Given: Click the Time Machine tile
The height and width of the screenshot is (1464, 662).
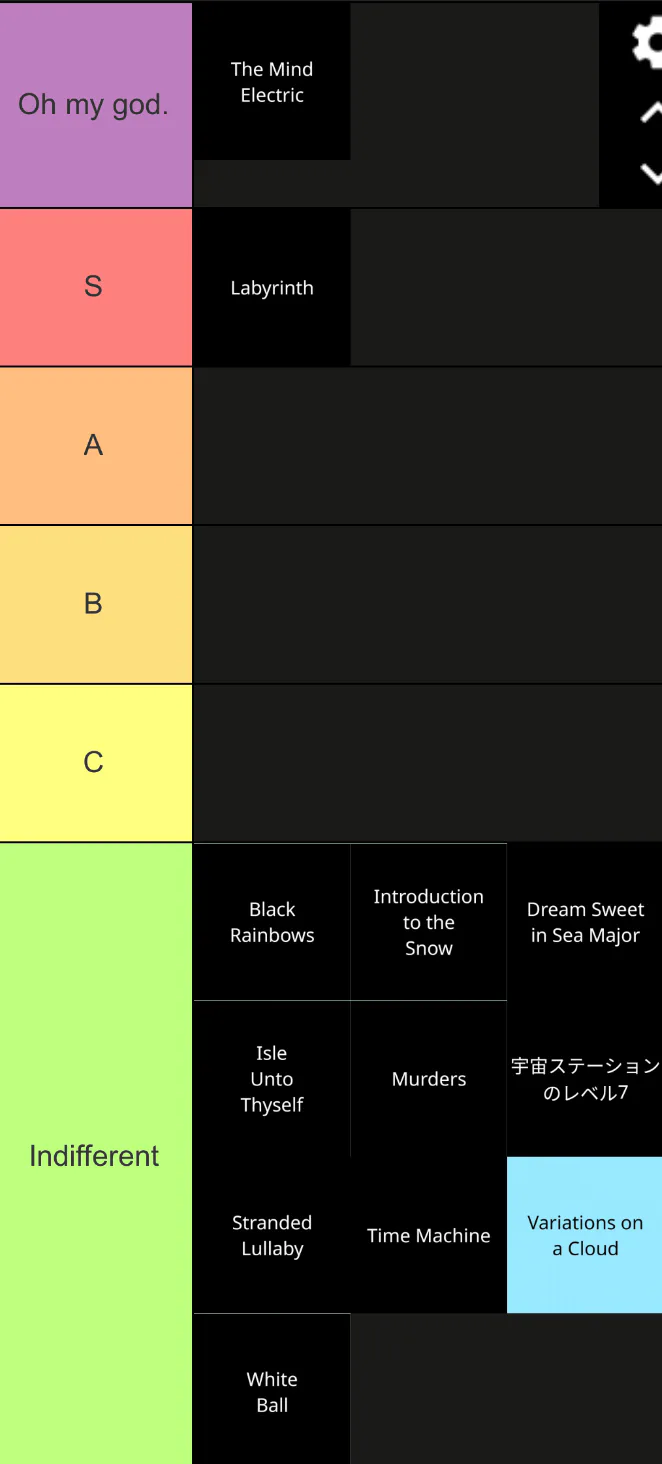Looking at the screenshot, I should [x=429, y=1236].
